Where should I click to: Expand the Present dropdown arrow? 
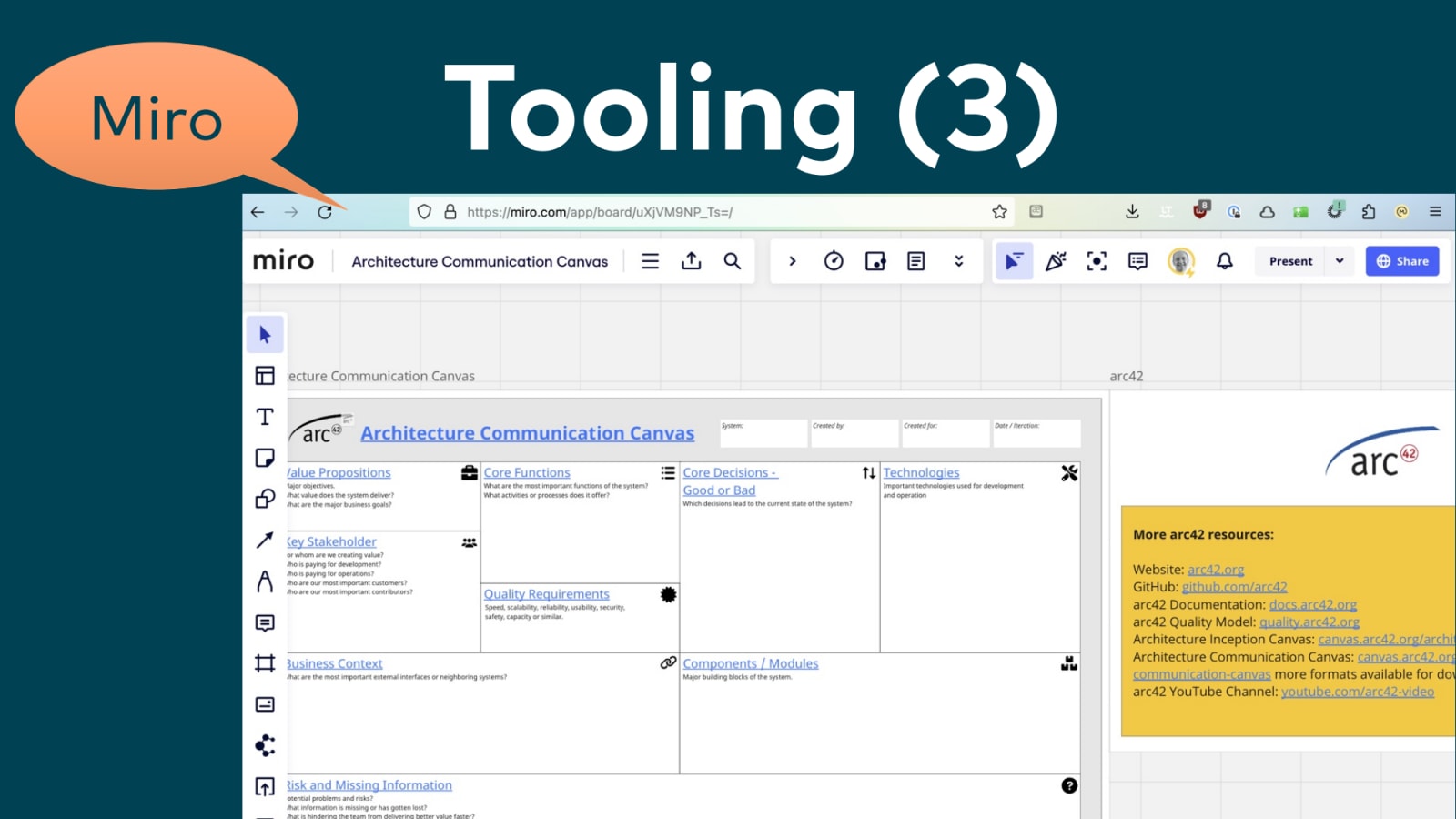click(x=1340, y=261)
